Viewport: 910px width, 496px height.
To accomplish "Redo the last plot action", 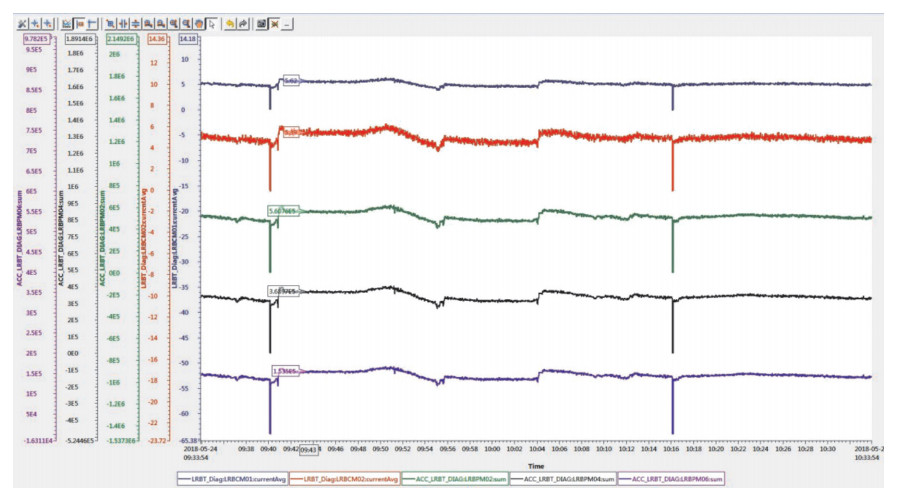I will pyautogui.click(x=242, y=22).
